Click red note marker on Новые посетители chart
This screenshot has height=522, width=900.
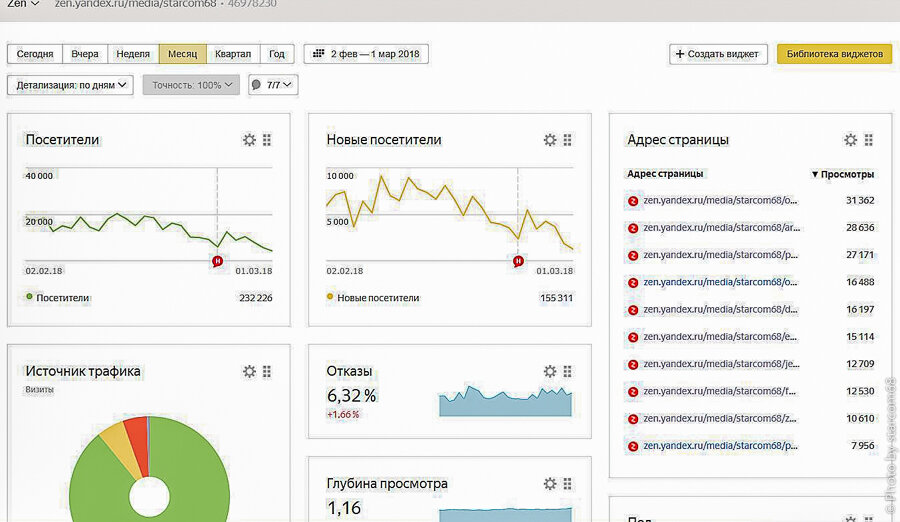point(518,261)
